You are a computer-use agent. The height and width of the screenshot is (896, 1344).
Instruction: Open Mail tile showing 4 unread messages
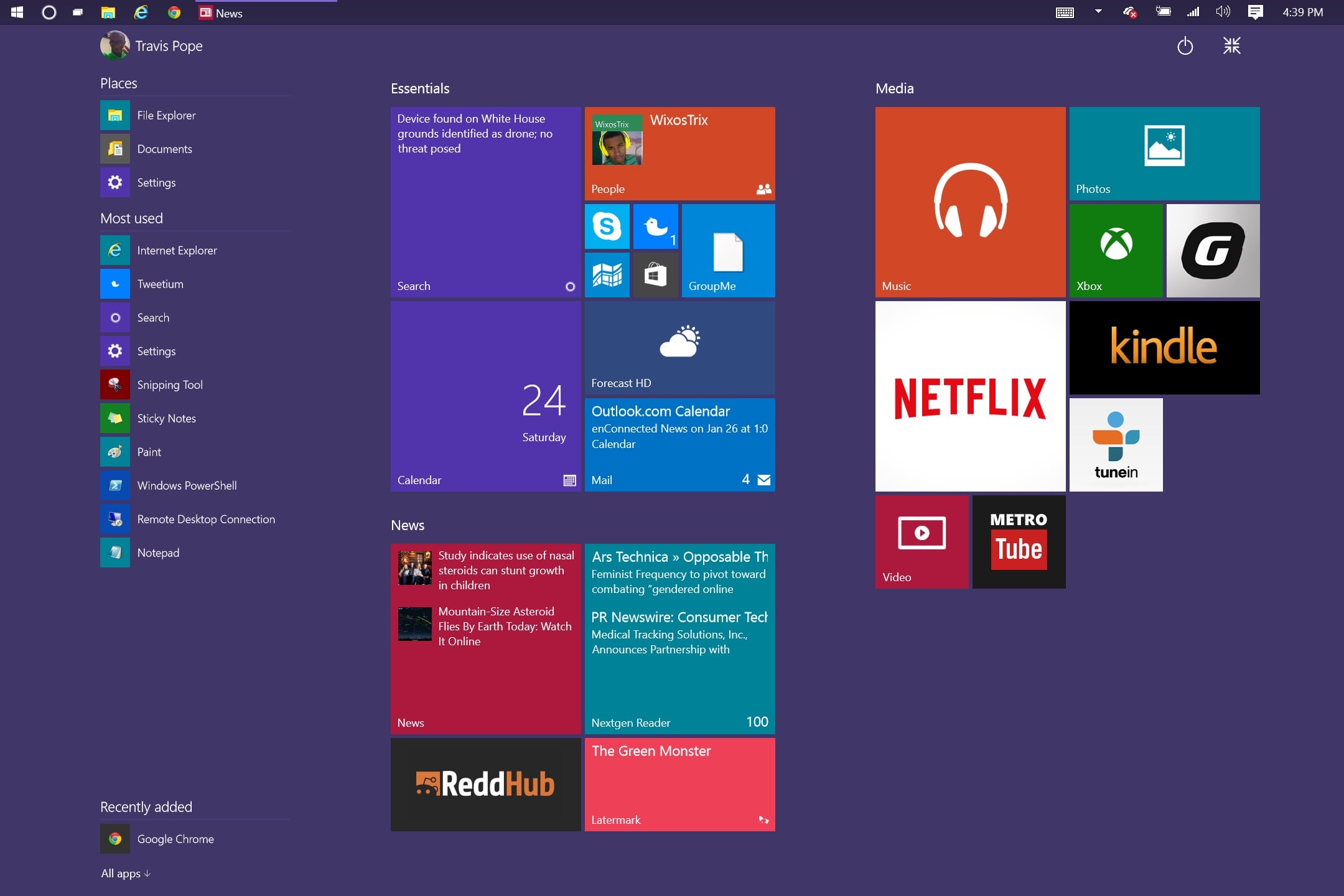pyautogui.click(x=679, y=444)
